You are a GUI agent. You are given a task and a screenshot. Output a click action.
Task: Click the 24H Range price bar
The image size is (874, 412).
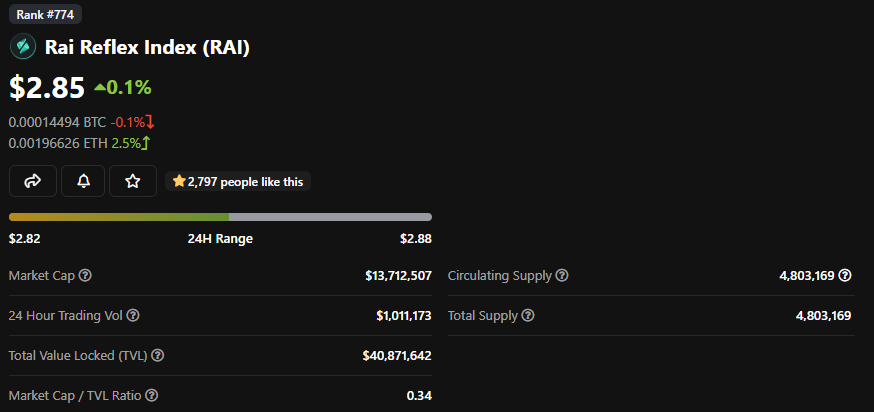point(220,216)
